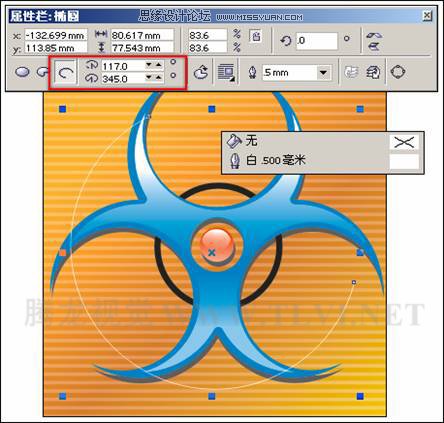Click the orange middle-left selection handle

tap(62, 253)
